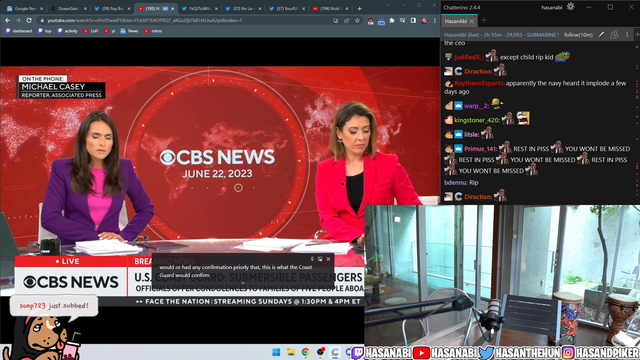This screenshot has width=640, height=360.
Task: Open the intros bookmark
Action: tap(153, 31)
